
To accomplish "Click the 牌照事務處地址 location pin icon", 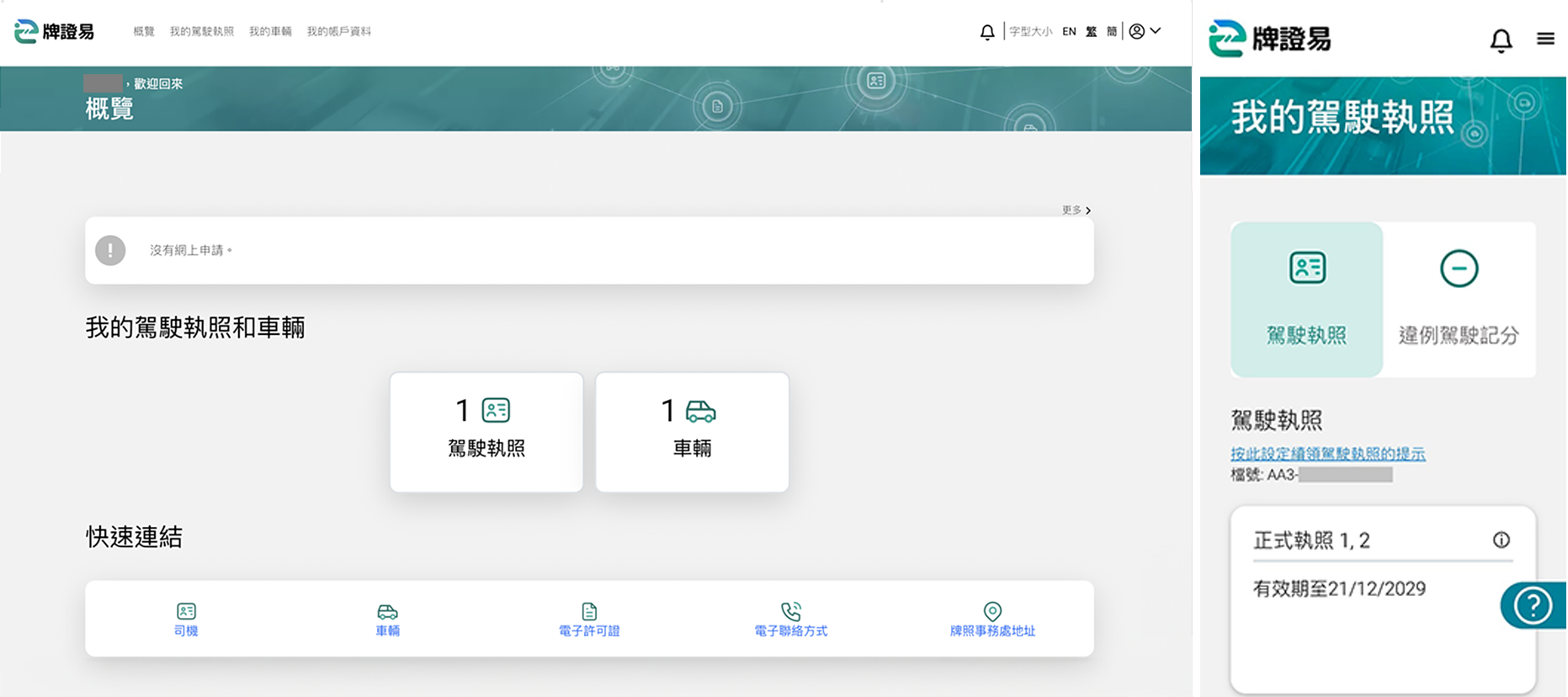I will 992,610.
